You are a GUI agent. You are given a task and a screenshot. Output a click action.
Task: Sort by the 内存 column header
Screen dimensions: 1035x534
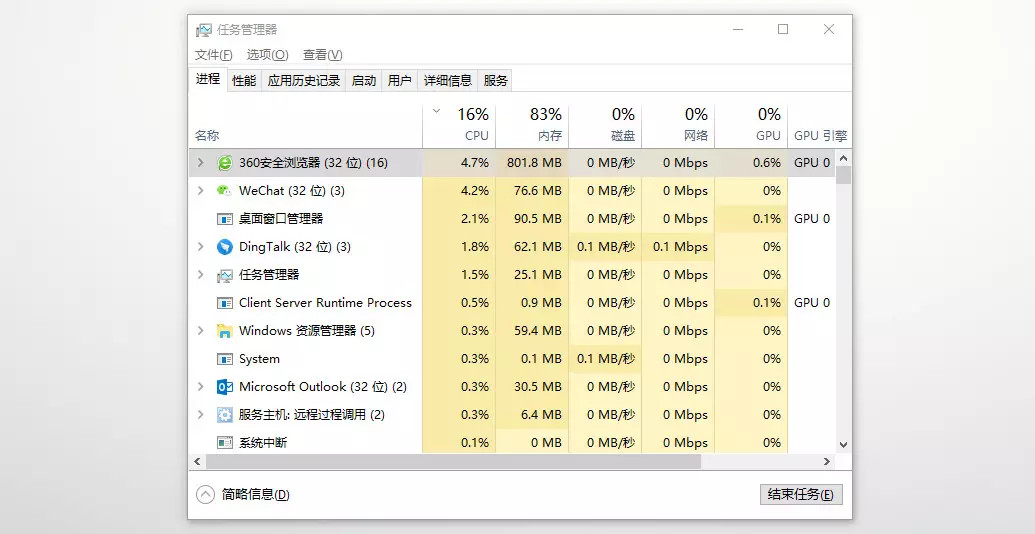(x=532, y=124)
